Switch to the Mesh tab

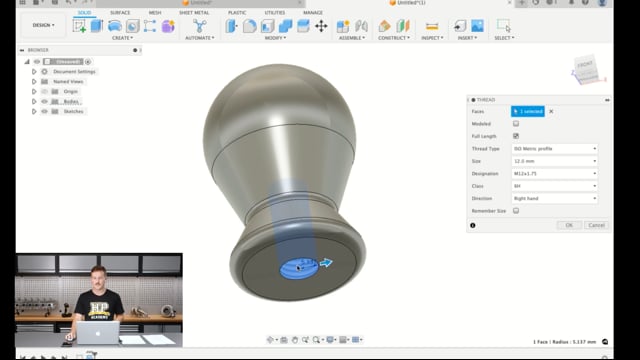tap(155, 13)
